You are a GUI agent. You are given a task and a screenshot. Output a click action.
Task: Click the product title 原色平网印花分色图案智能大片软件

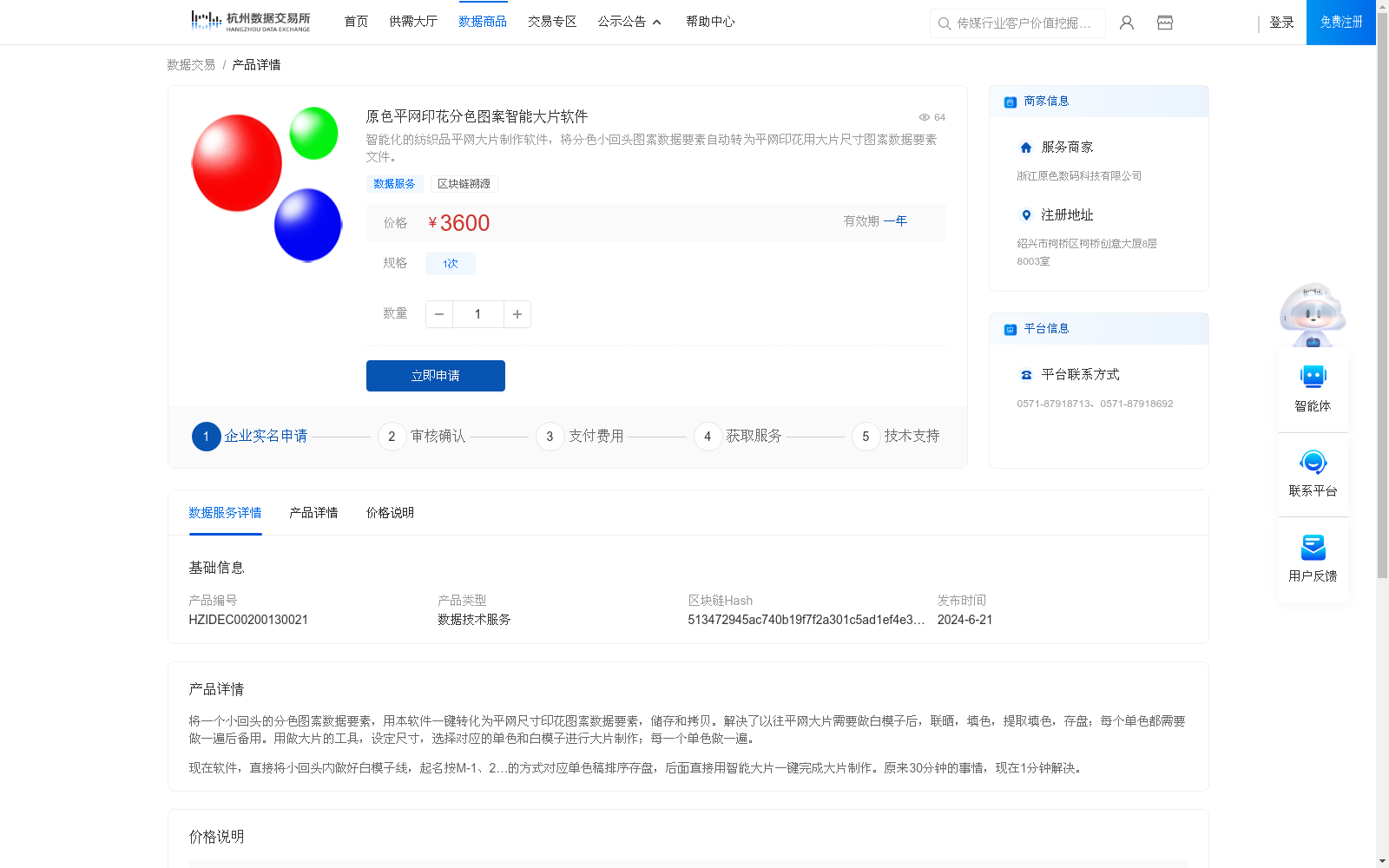477,116
